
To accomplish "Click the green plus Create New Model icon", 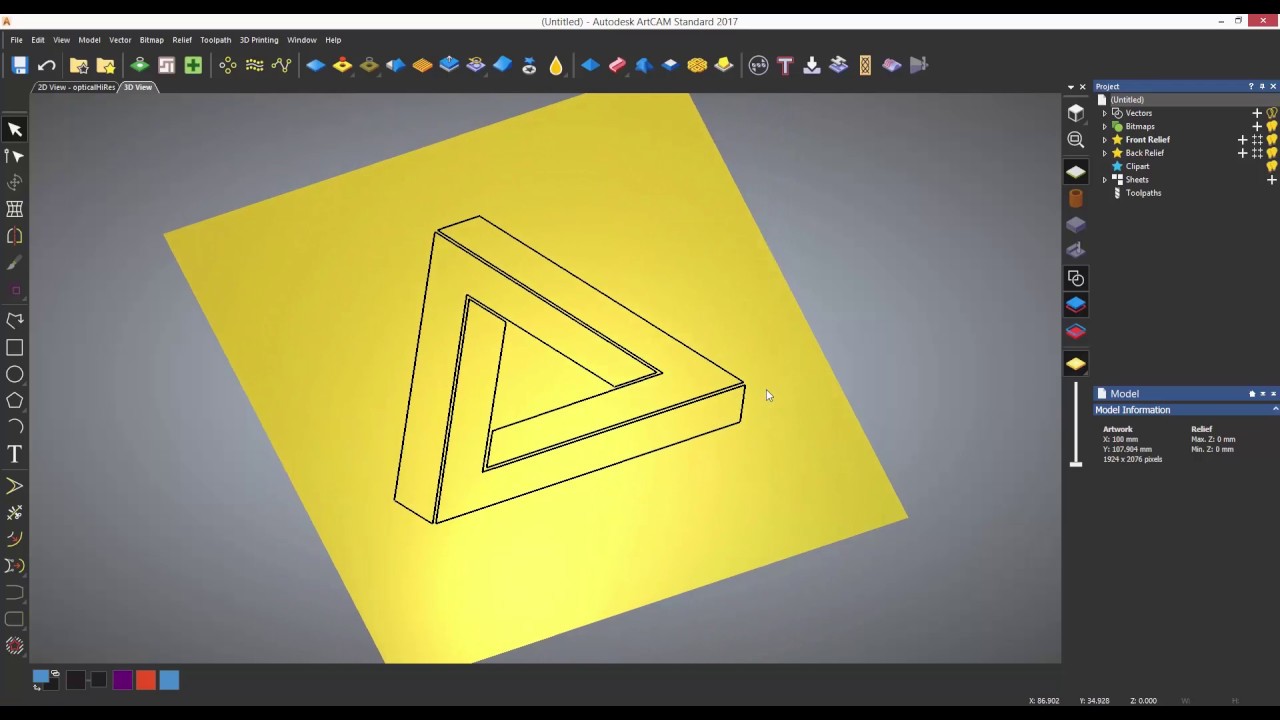I will (193, 65).
